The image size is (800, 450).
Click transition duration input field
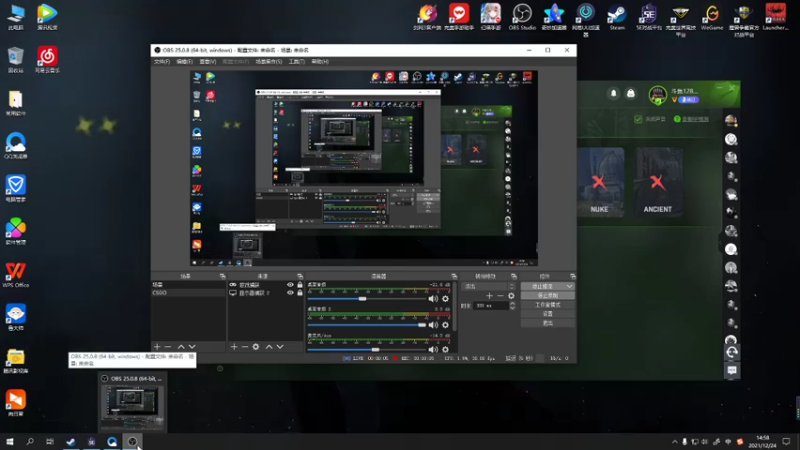491,306
